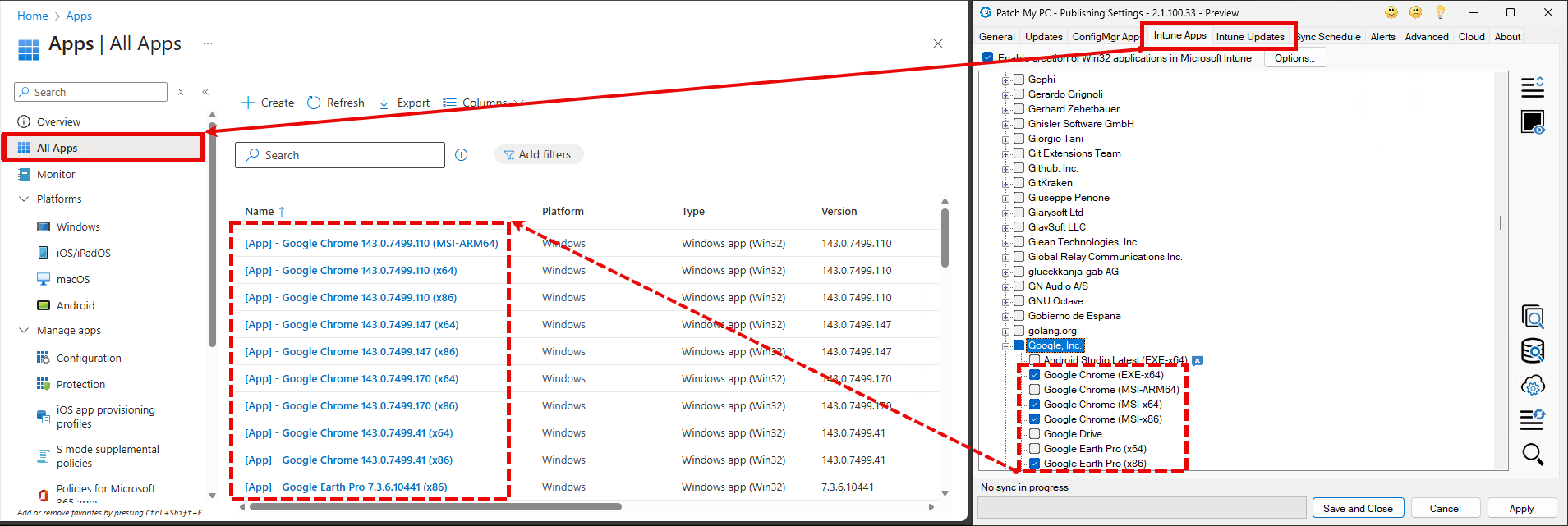Image resolution: width=1568 pixels, height=526 pixels.
Task: Switch to the Cloud tab
Action: coord(1472,36)
